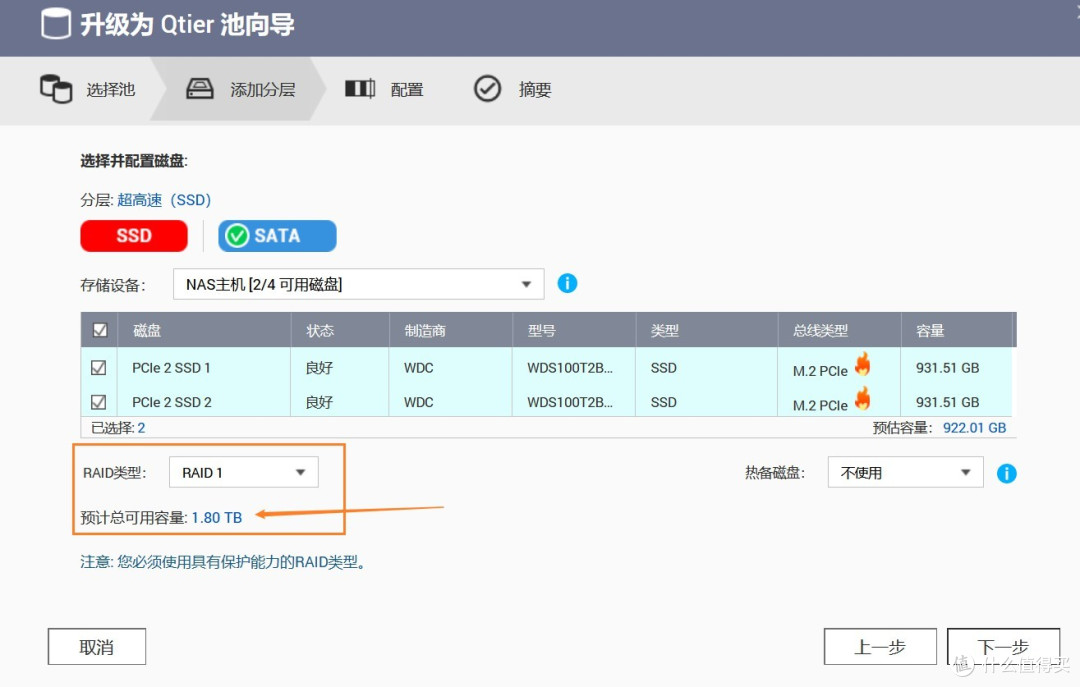Click SSD type cell in PCIe 2 SSD 2 row
Screen dimensions: 1080x687
[663, 402]
